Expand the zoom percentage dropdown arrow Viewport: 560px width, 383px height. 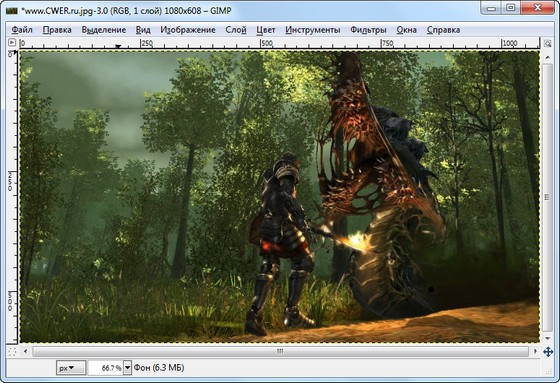click(x=128, y=368)
